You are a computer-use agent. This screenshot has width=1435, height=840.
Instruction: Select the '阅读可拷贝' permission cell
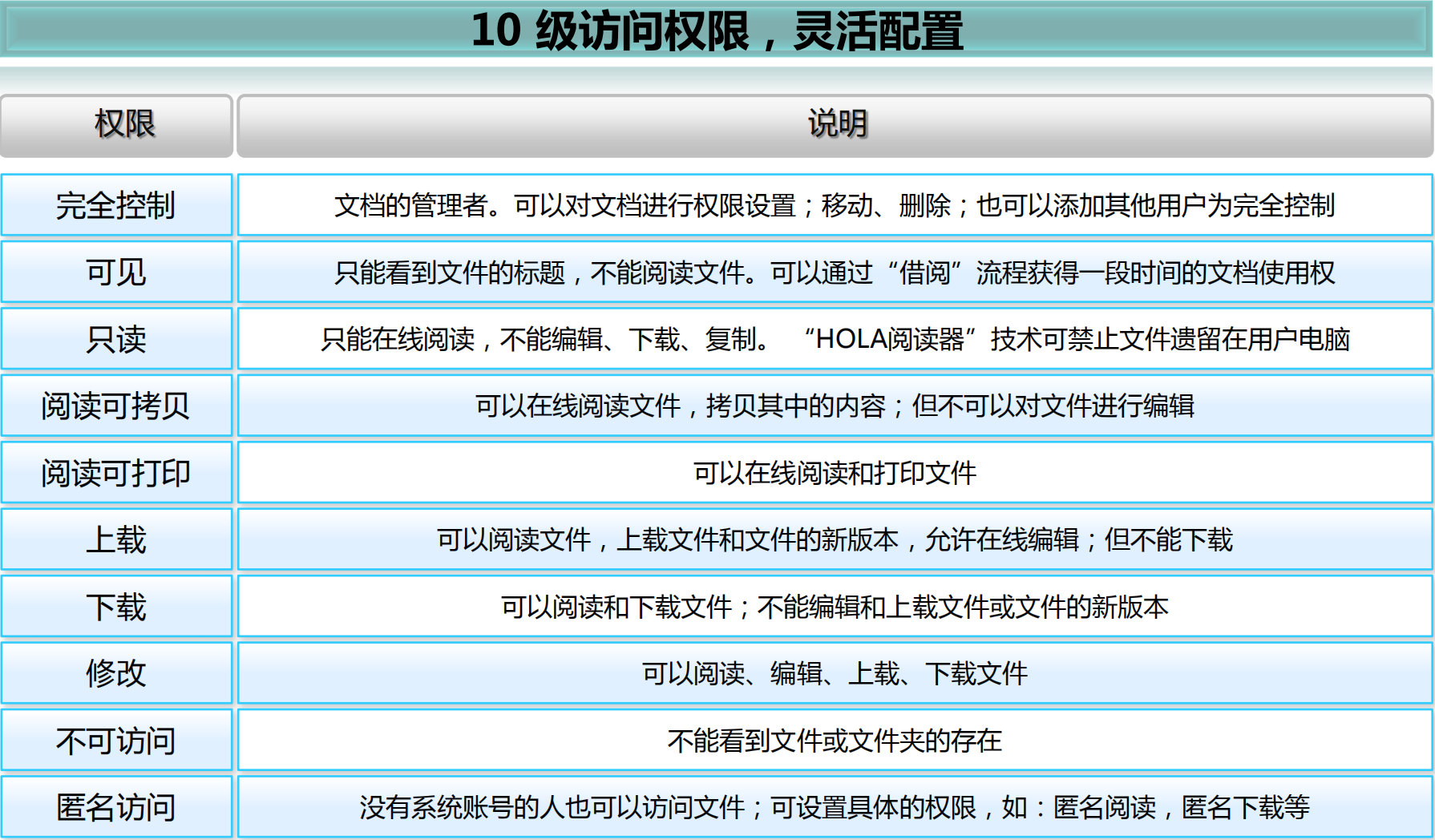tap(117, 406)
